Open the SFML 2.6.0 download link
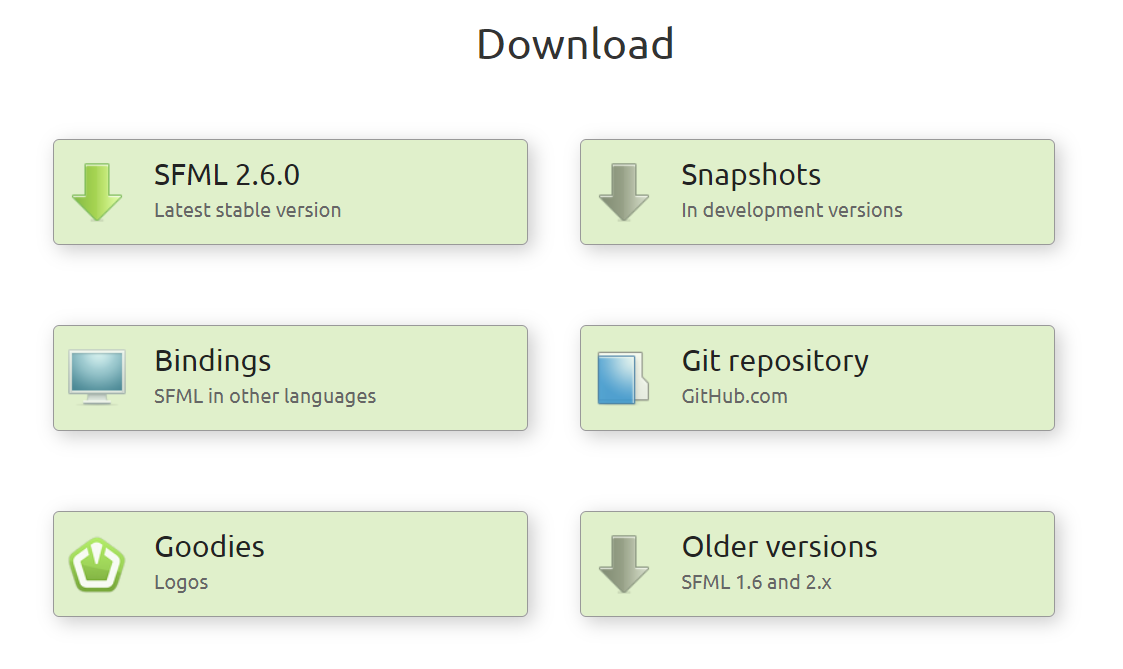 [x=227, y=175]
